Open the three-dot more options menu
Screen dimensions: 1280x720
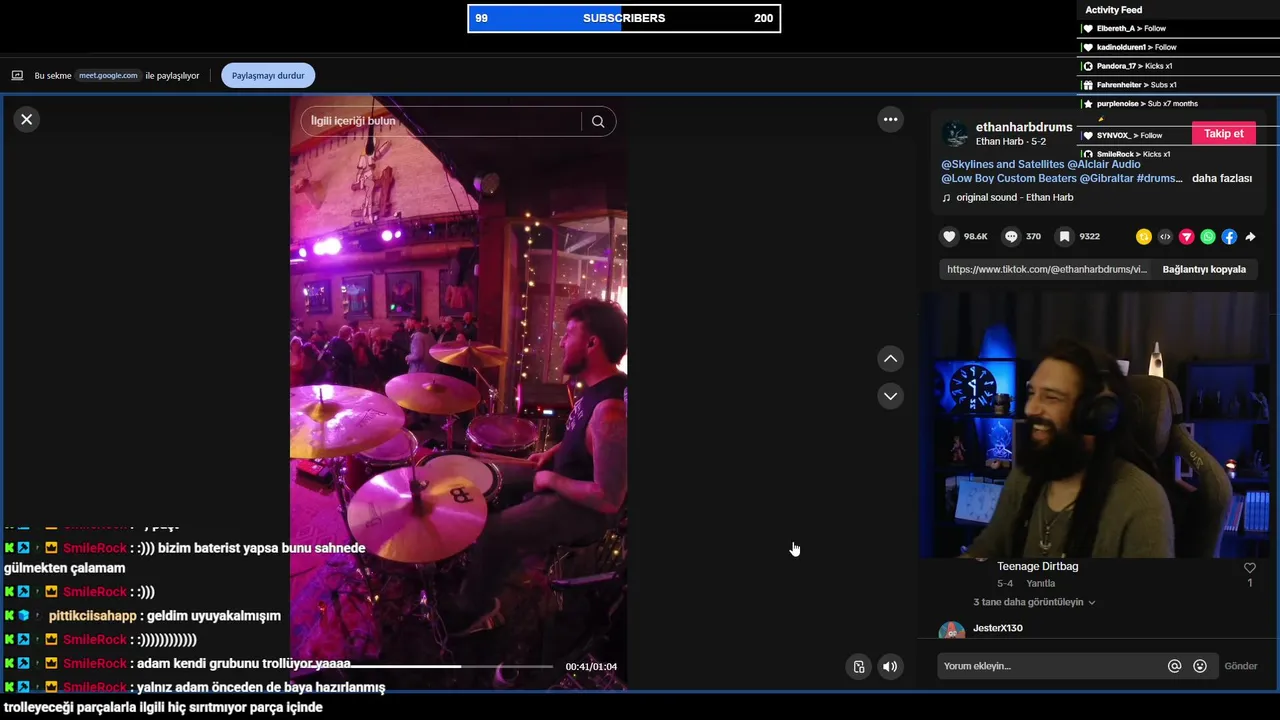(890, 119)
